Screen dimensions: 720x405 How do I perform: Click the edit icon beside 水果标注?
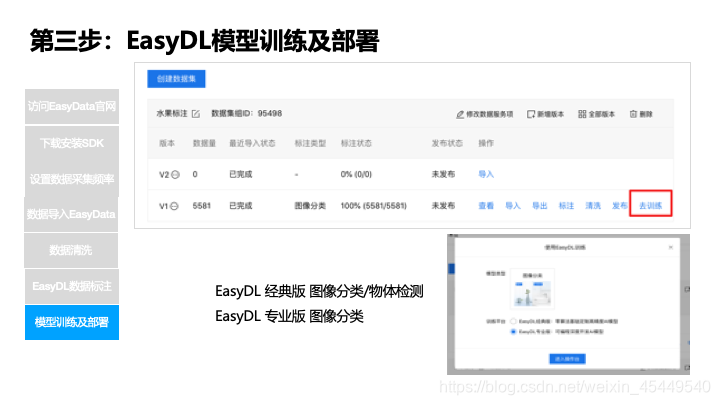tap(196, 114)
